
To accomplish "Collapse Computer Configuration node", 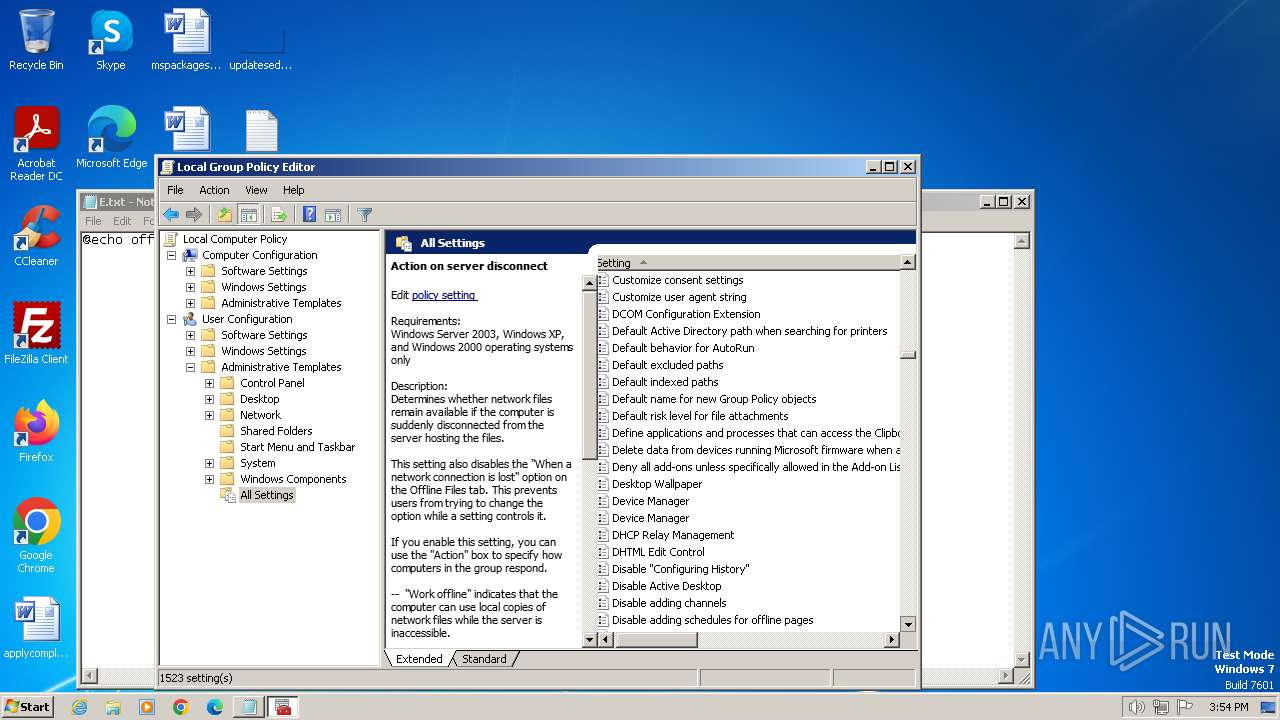I will coord(171,255).
